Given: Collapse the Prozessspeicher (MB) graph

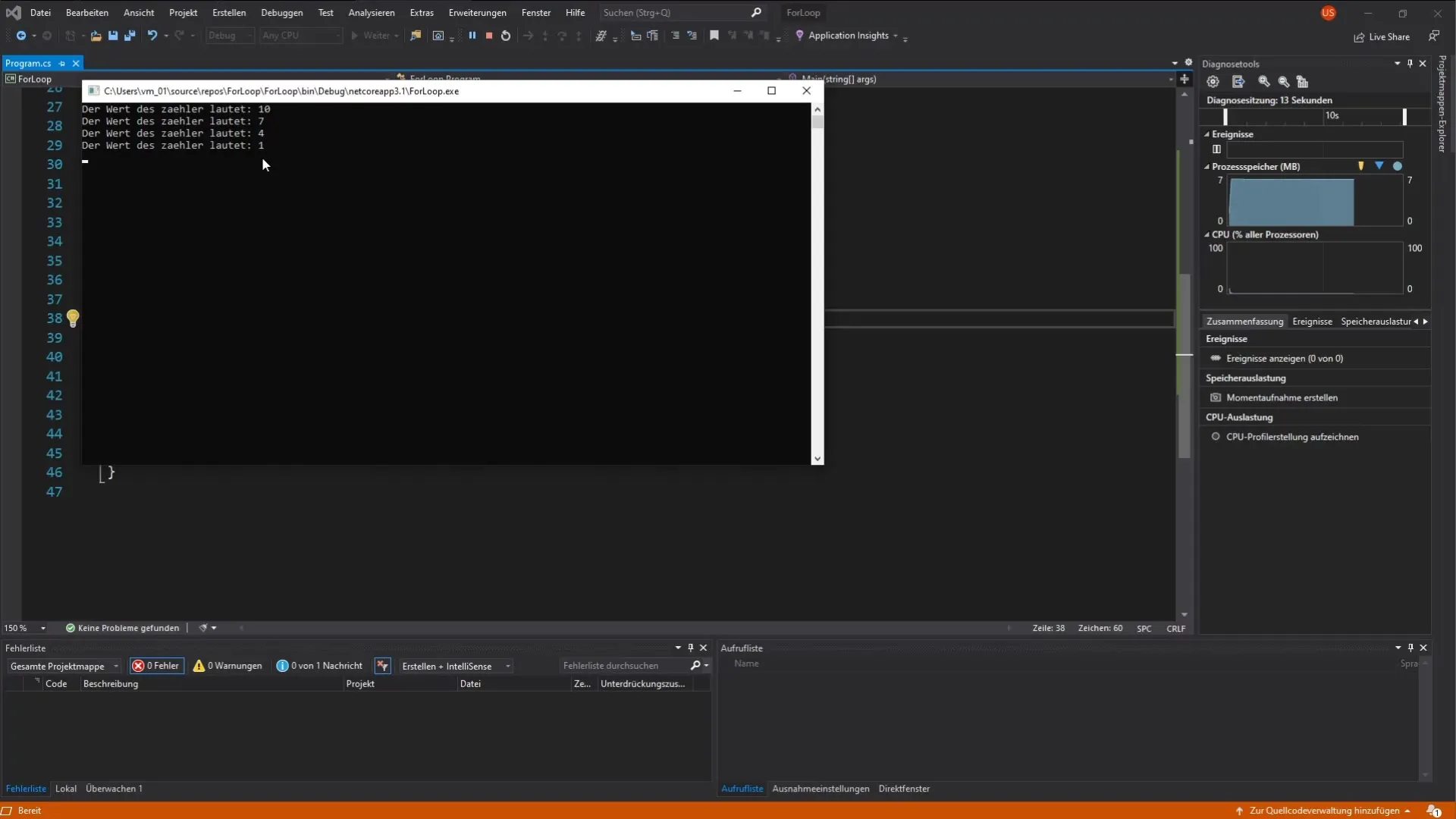Looking at the screenshot, I should click(x=1207, y=167).
